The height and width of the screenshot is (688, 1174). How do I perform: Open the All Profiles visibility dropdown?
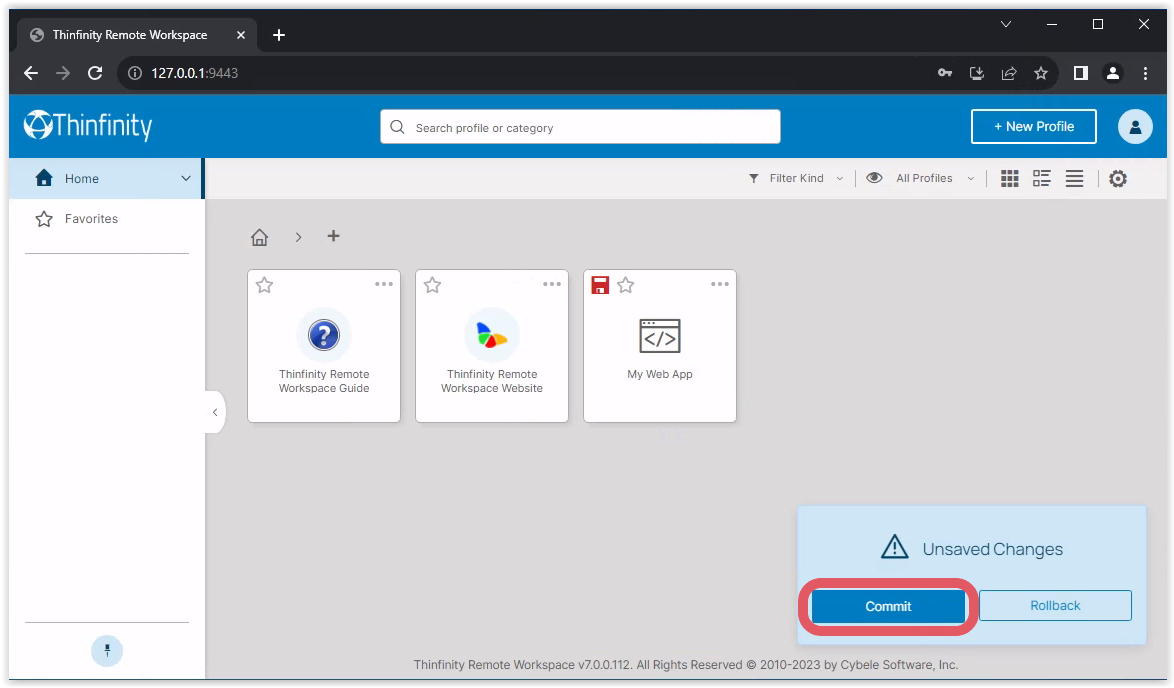(920, 178)
